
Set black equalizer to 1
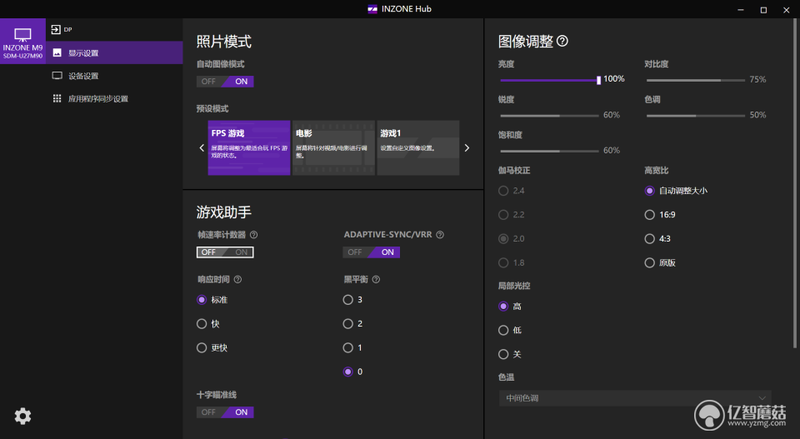coord(348,348)
